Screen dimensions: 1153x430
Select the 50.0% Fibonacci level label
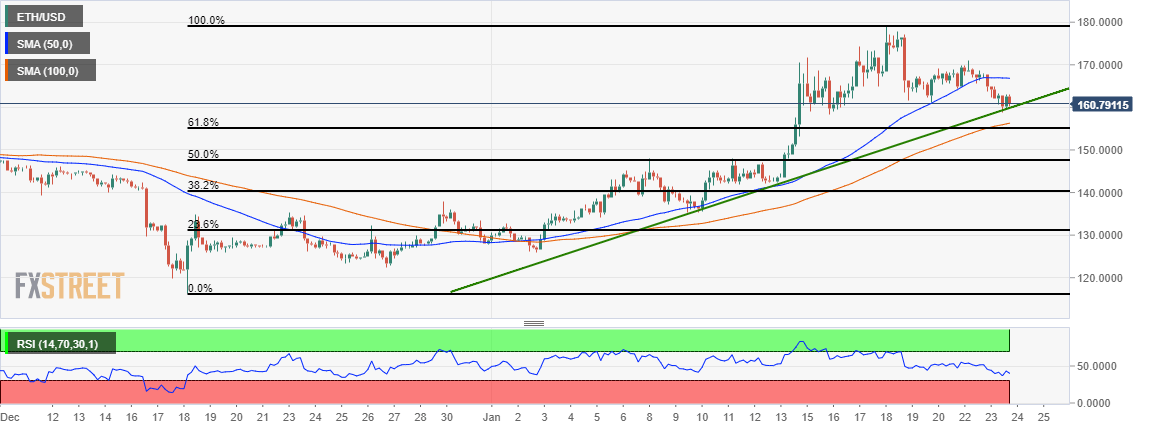click(x=204, y=154)
